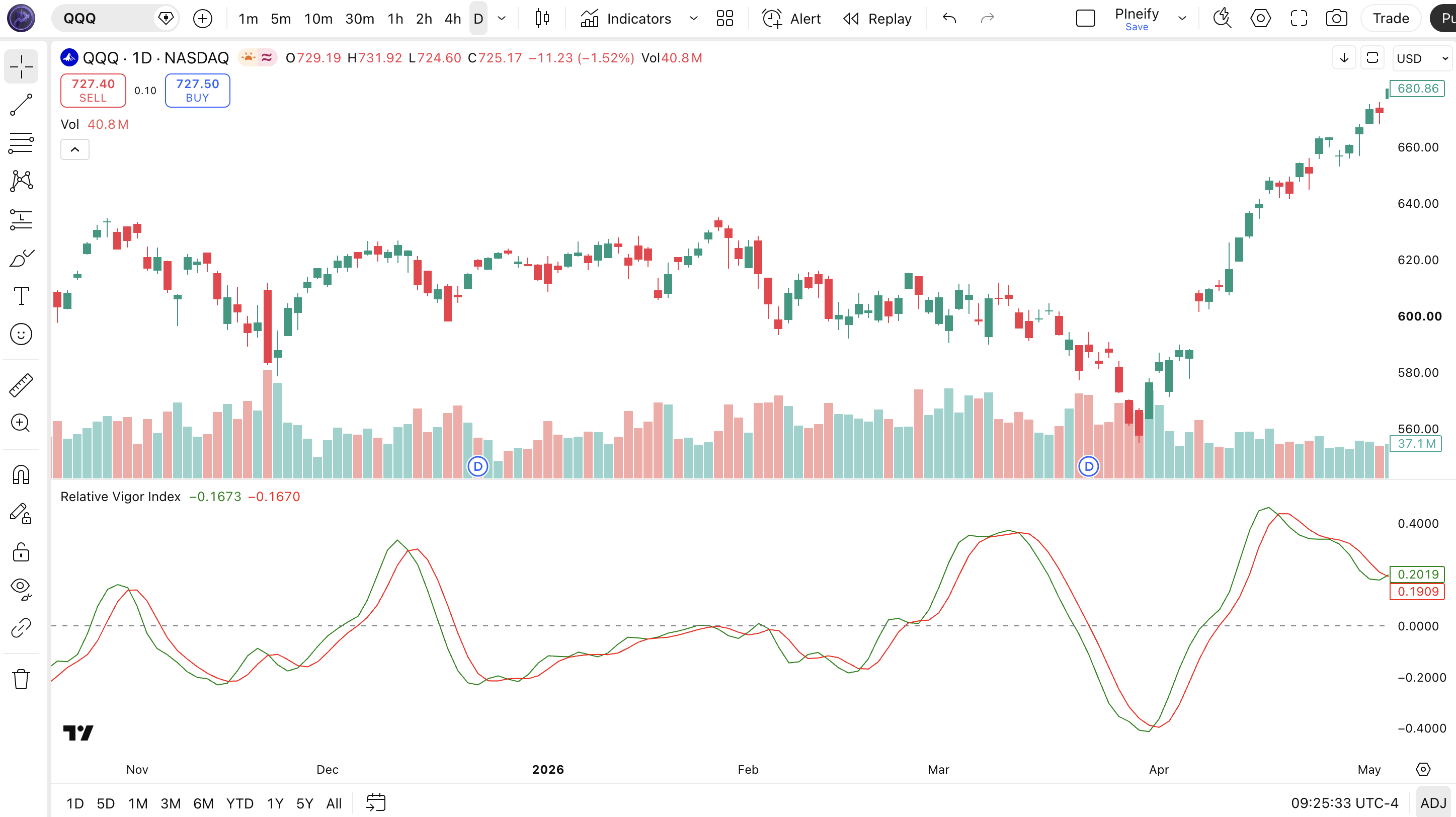Viewport: 1456px width, 817px height.
Task: Open the timezone 09:25:33 UTC-4 menu
Action: coord(1344,803)
